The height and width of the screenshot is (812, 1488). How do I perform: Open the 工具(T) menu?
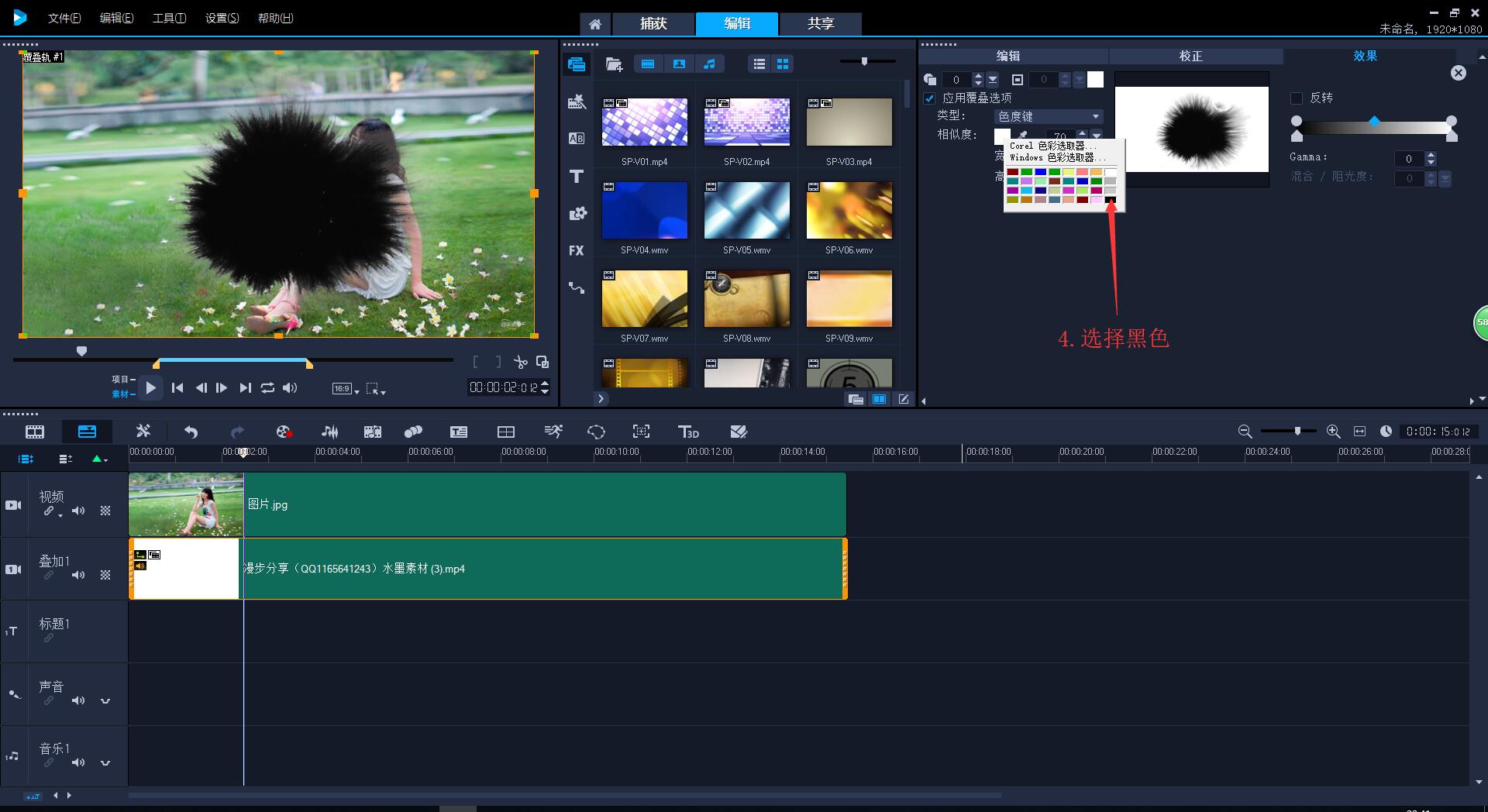pos(169,18)
